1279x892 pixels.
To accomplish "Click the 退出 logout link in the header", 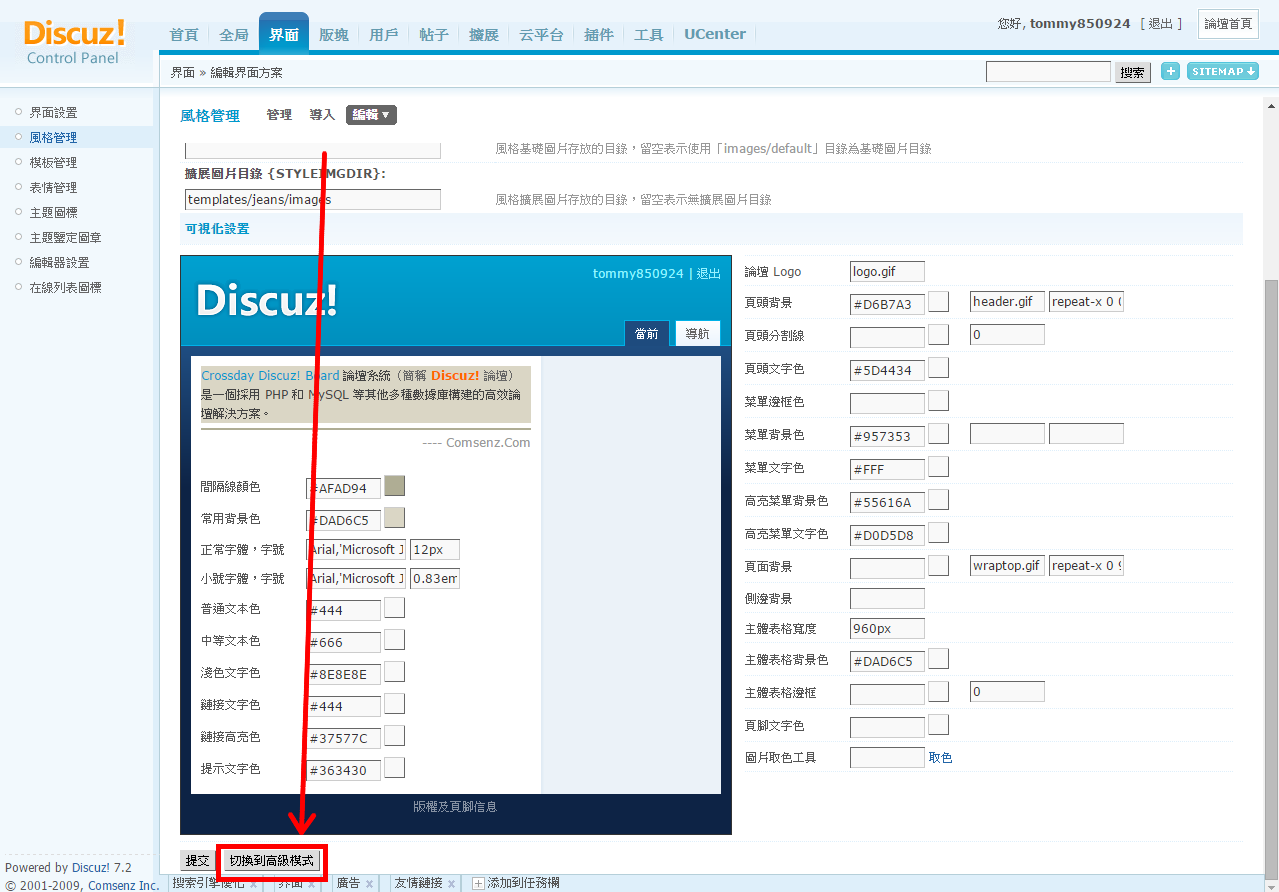I will (x=1161, y=23).
